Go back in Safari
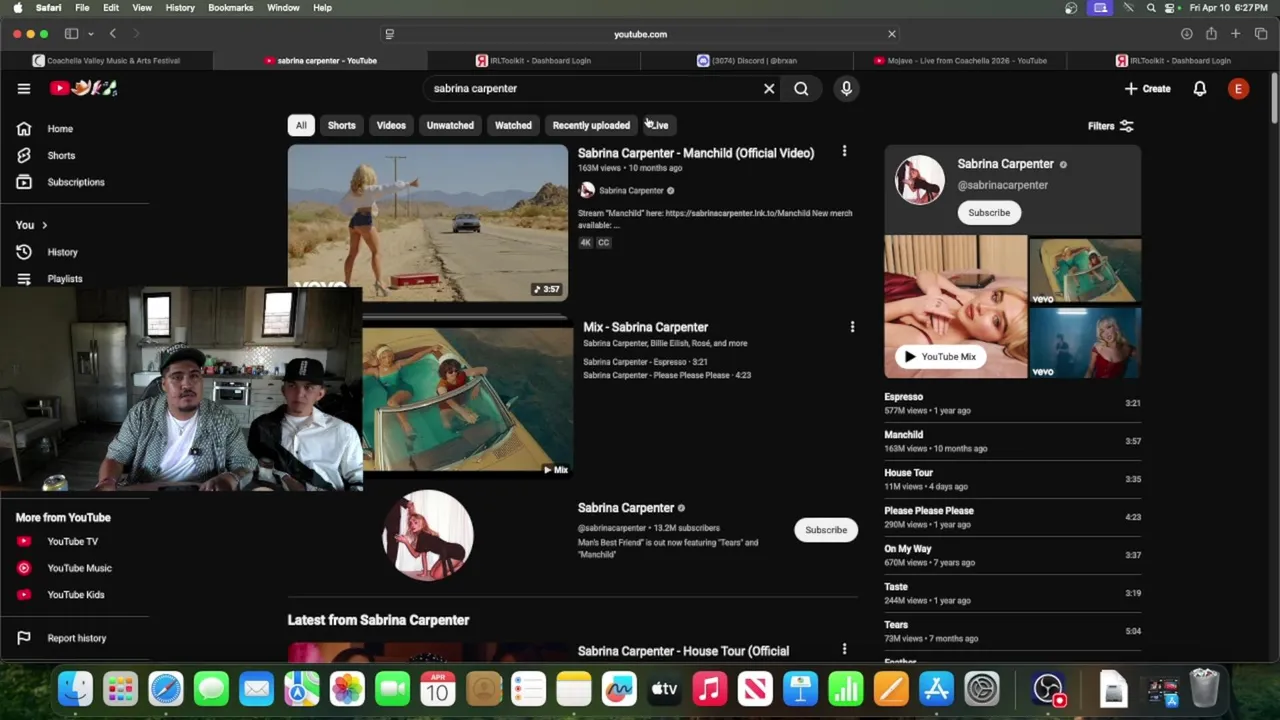Screen dimensions: 1280x720 pos(113,34)
